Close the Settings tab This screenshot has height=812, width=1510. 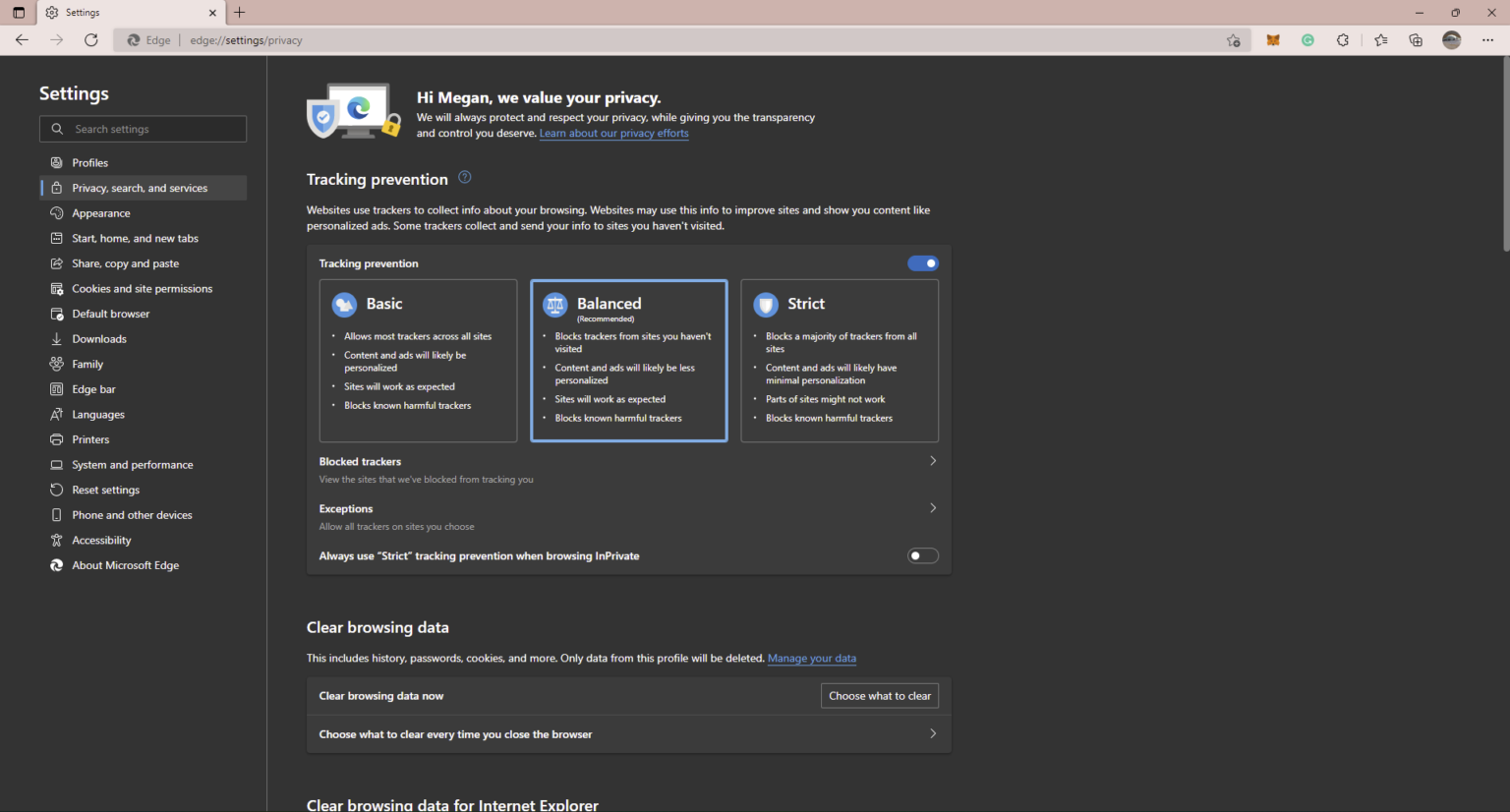coord(213,13)
